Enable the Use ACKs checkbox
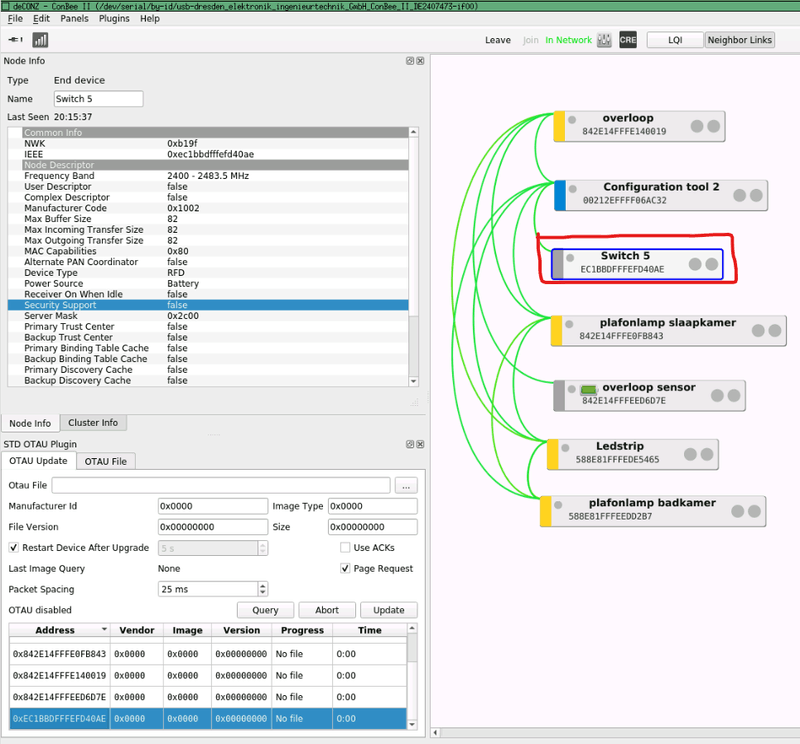The width and height of the screenshot is (800, 744). click(x=345, y=548)
